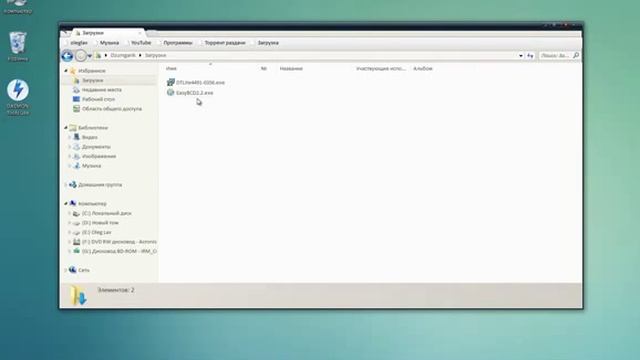Close the Загрузки tab with its x

140,33
